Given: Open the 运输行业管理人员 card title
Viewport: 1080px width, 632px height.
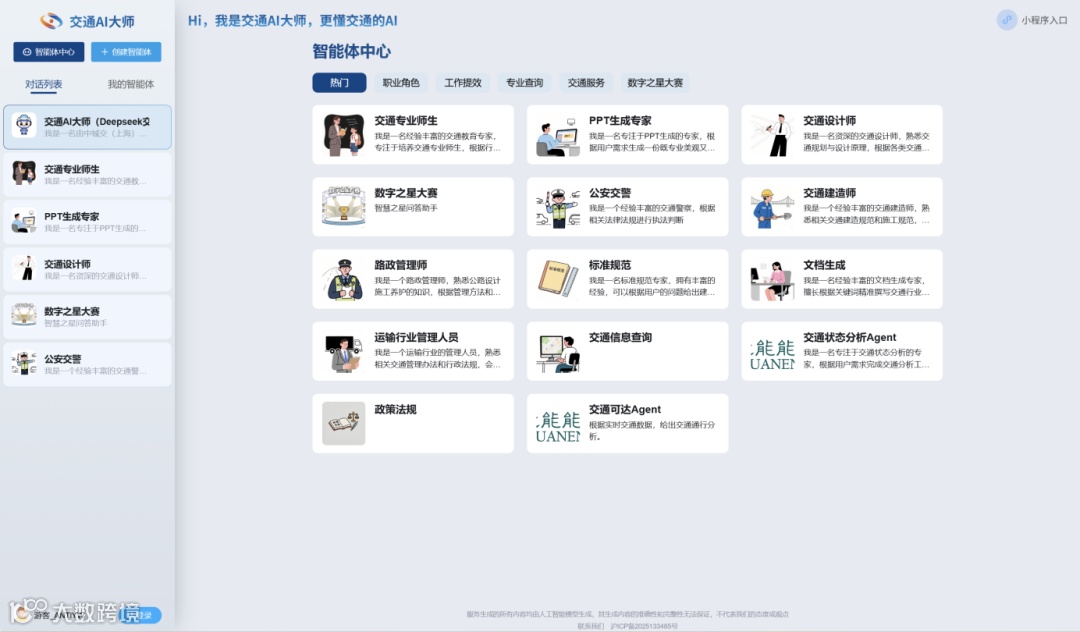Looking at the screenshot, I should tap(416, 337).
